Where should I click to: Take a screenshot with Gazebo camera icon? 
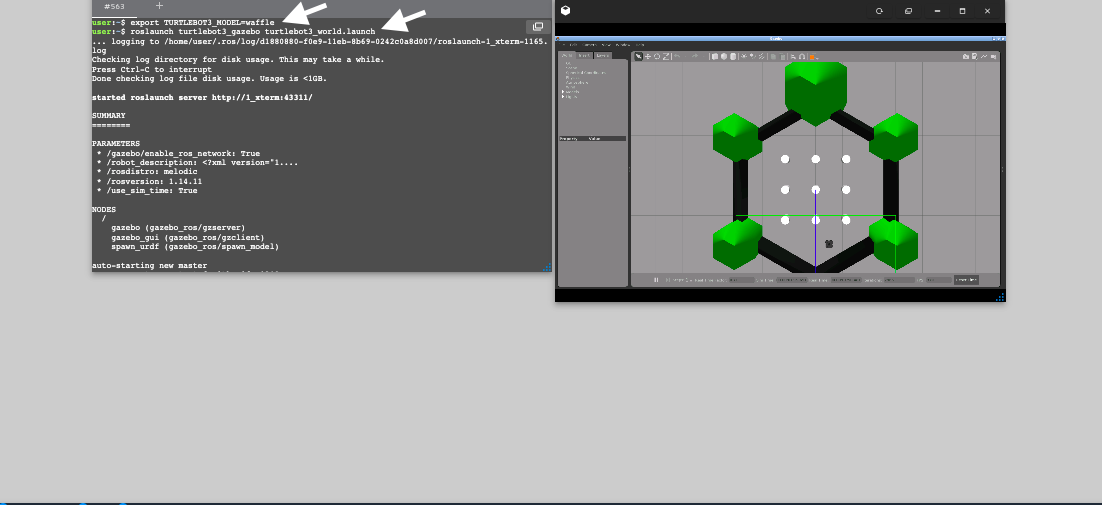(966, 56)
